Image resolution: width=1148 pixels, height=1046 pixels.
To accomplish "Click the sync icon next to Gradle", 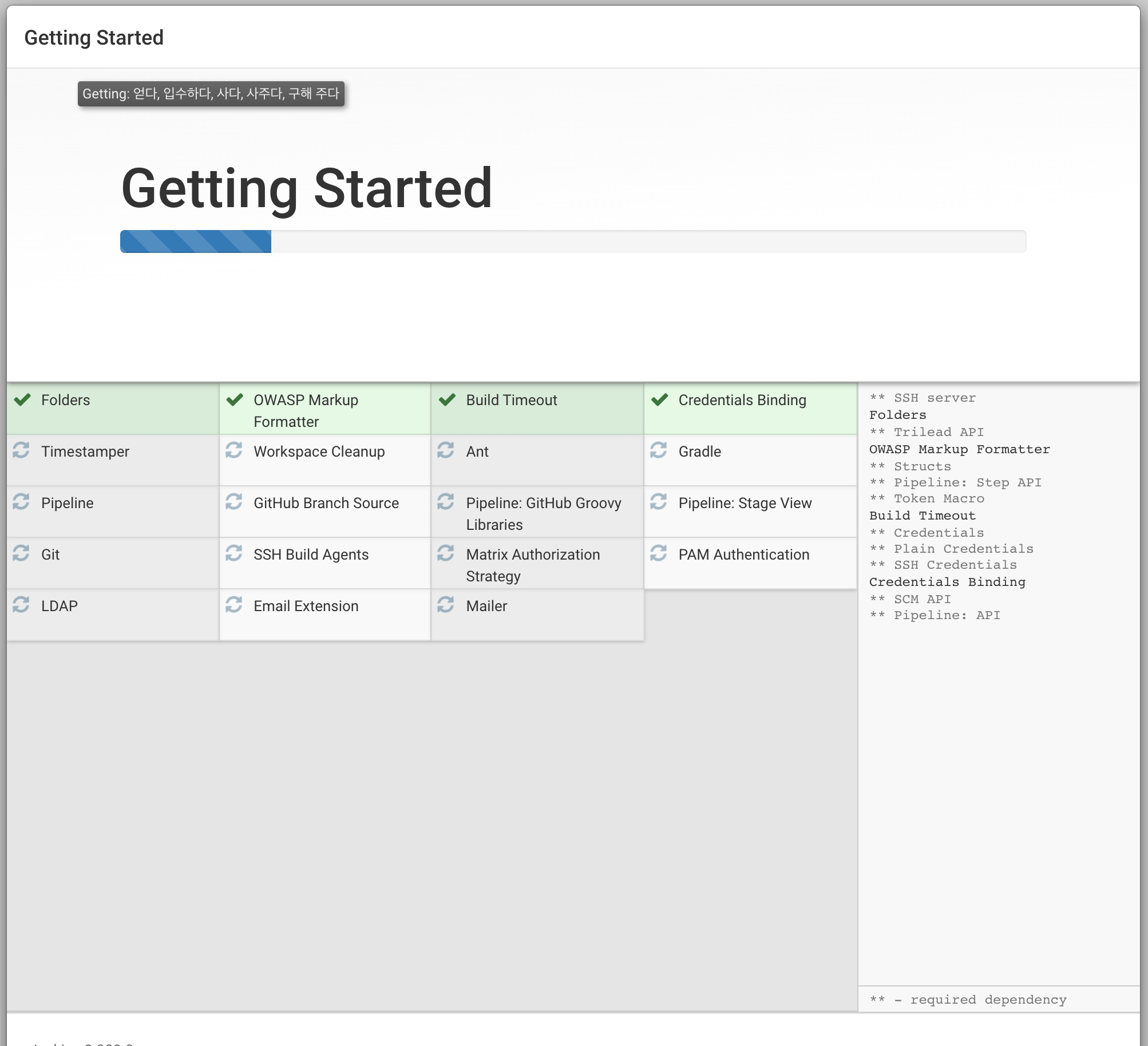I will click(659, 450).
